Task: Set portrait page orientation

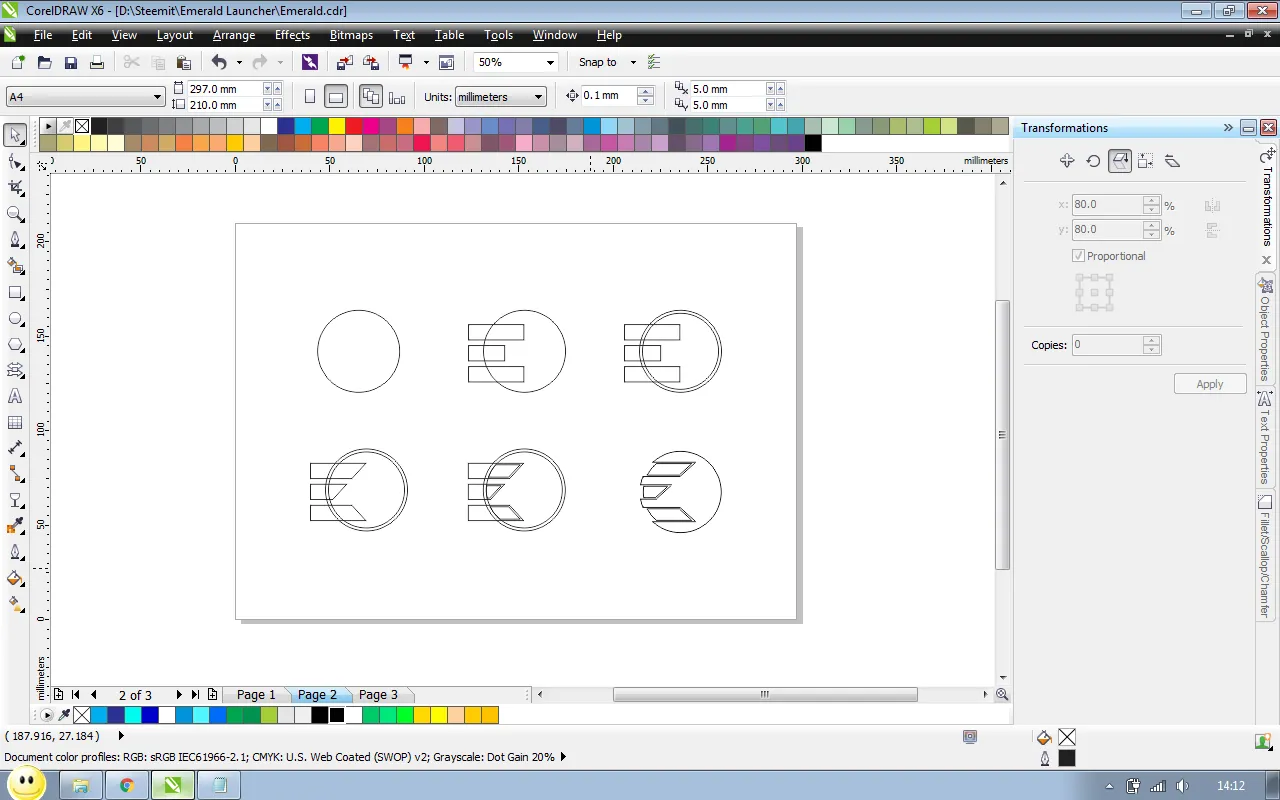Action: point(310,97)
